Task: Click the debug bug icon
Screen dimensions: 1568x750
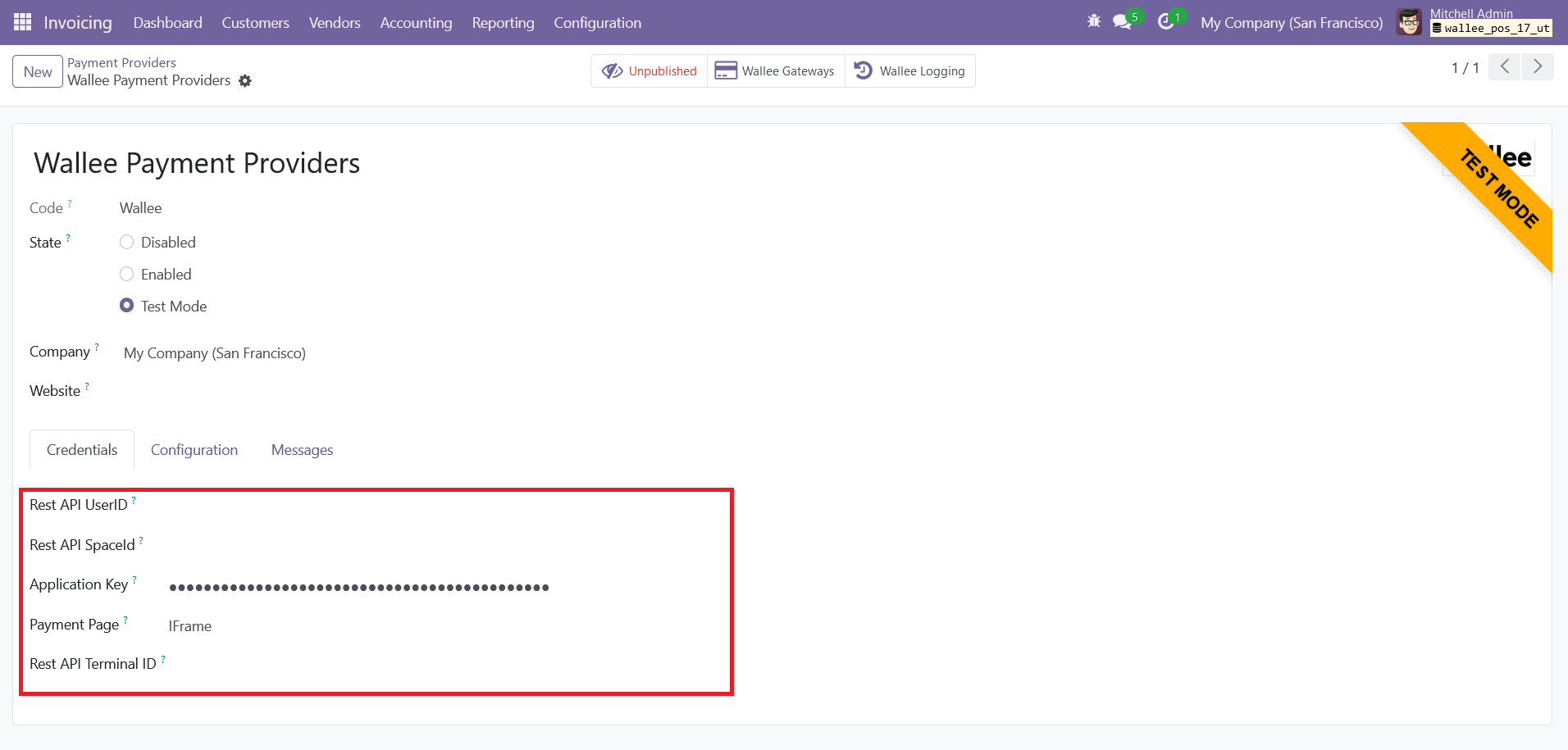Action: pyautogui.click(x=1093, y=22)
